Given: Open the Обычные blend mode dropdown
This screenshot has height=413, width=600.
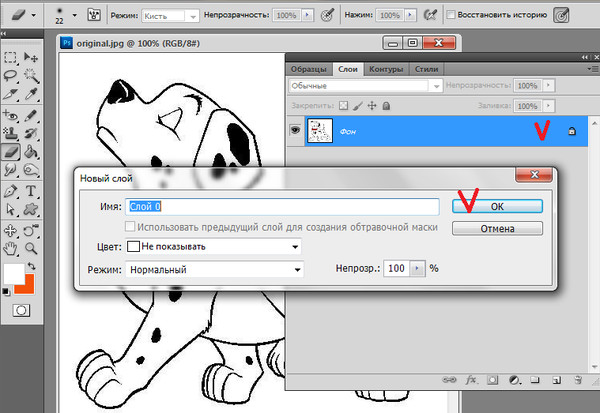Looking at the screenshot, I should [365, 86].
